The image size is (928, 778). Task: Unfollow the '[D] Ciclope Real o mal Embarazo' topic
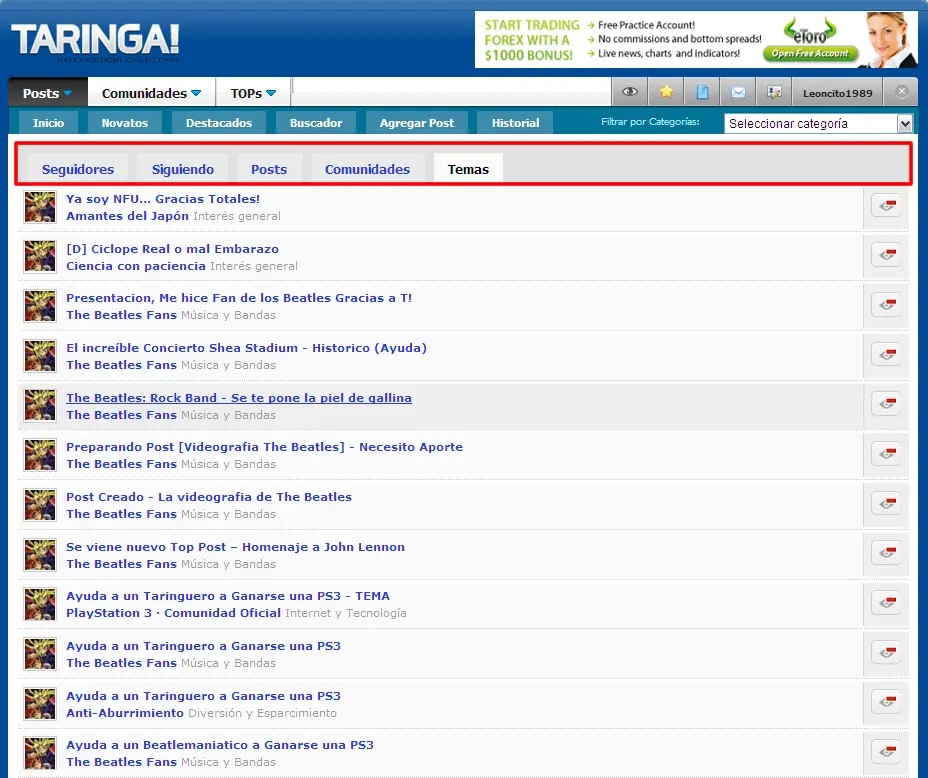coord(885,256)
